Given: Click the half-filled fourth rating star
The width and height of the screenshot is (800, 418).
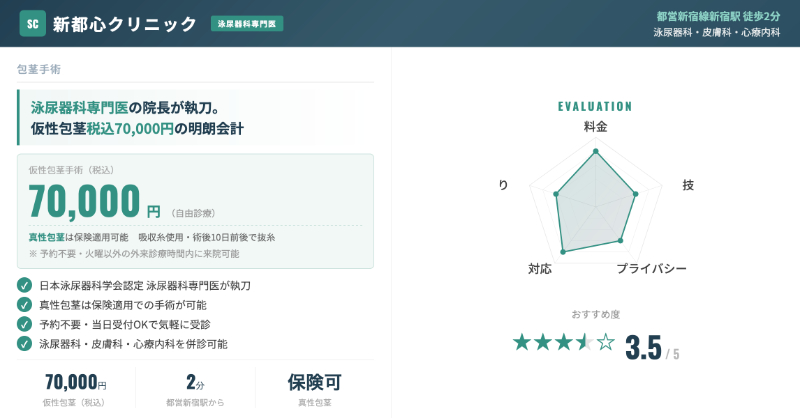Looking at the screenshot, I should coord(584,343).
